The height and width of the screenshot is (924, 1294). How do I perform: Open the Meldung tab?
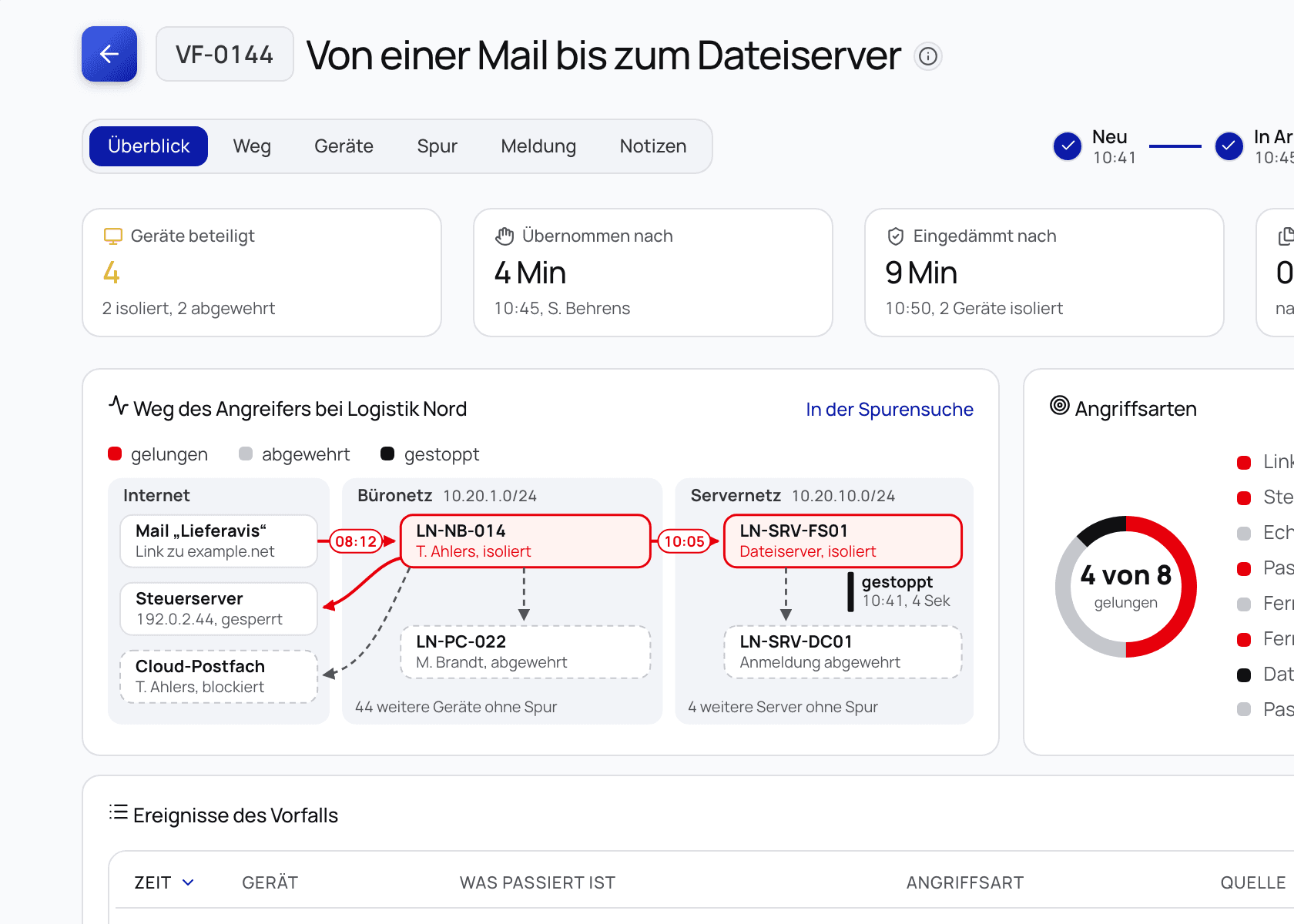coord(538,146)
